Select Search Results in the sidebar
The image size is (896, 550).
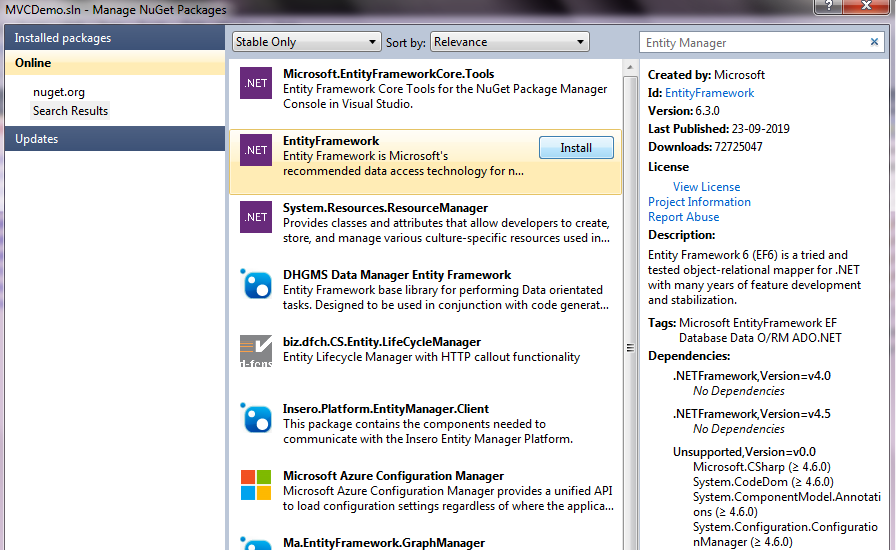[x=70, y=111]
